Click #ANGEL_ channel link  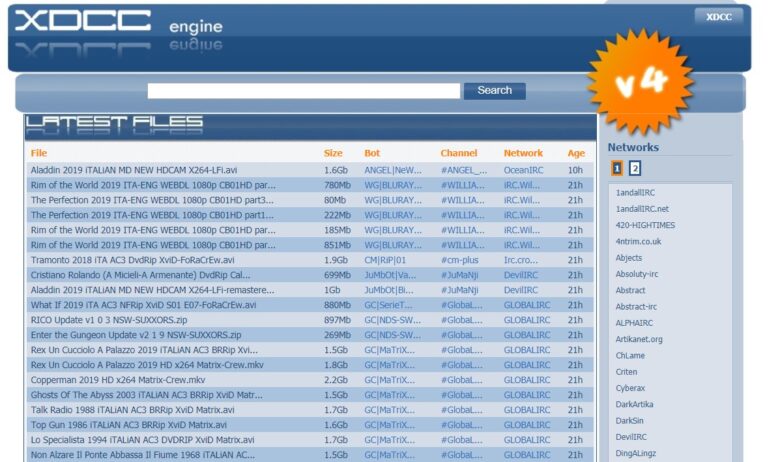click(464, 170)
